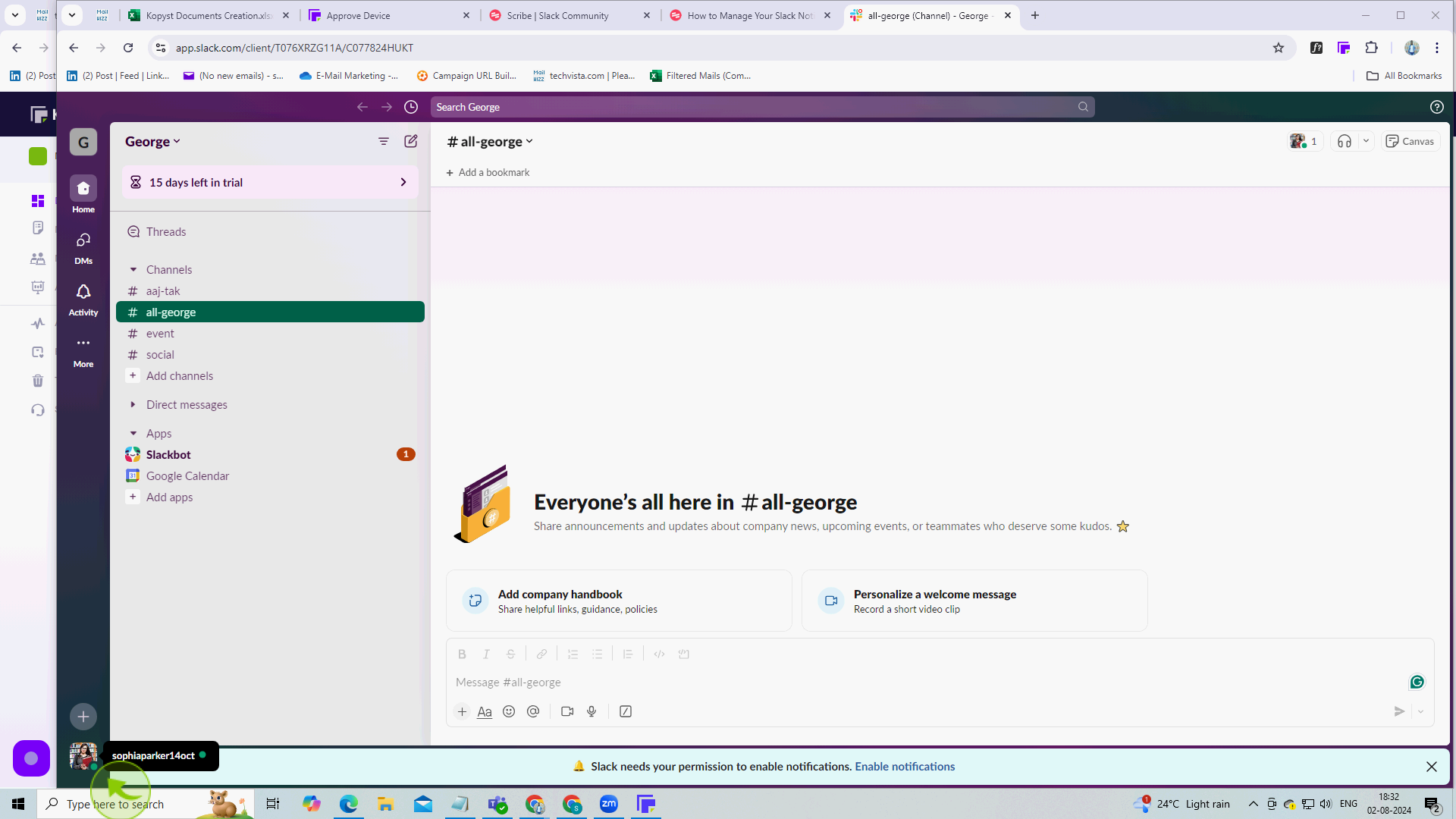
Task: Start a huddle headphones icon
Action: point(1344,141)
